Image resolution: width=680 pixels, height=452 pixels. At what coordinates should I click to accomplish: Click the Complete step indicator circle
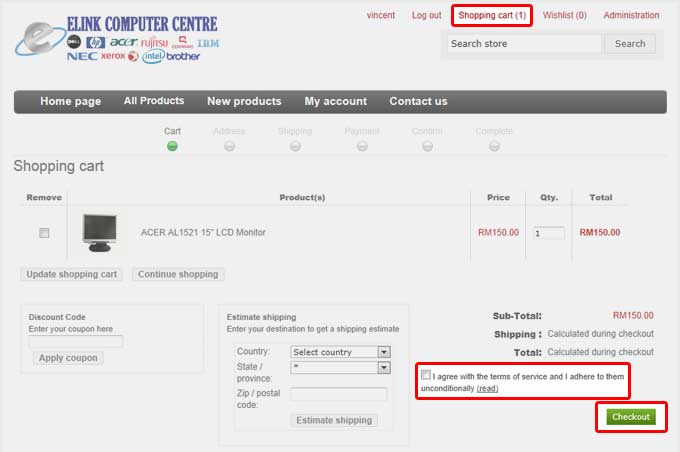point(494,146)
